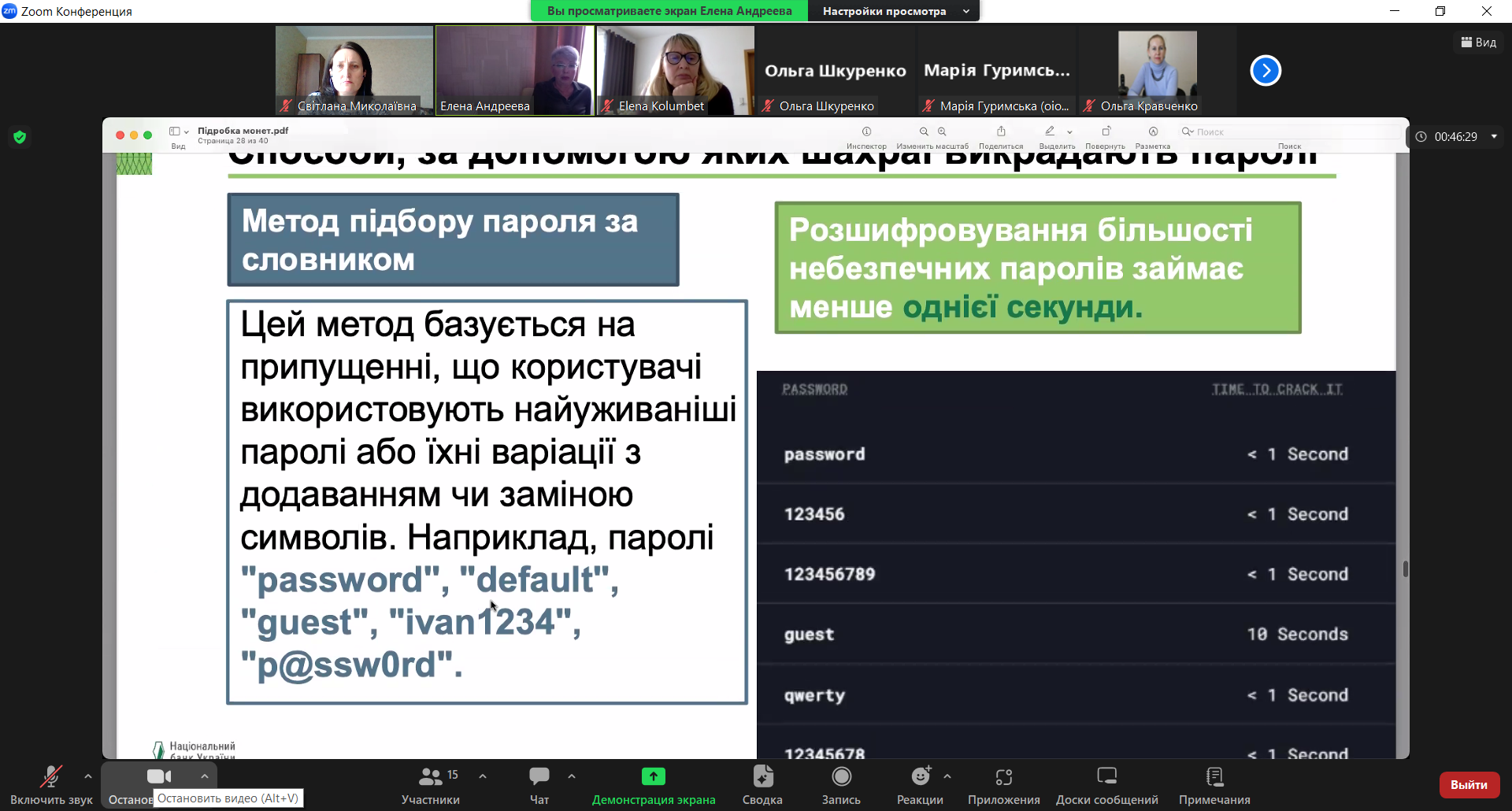Zoom out the PDF page
Viewport: 1512px width, 811px height.
(x=924, y=132)
